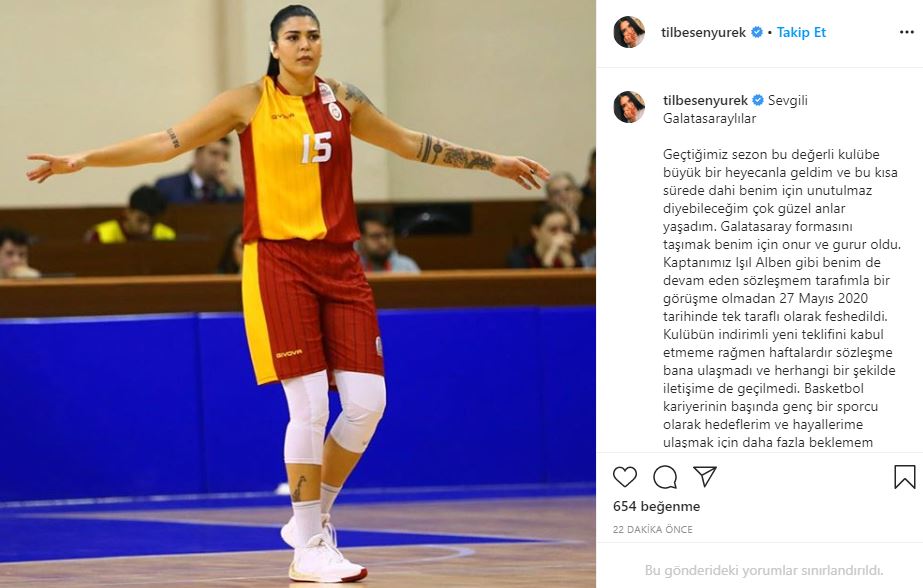
Task: Click the Galatasaraylılar caption line
Action: [709, 118]
